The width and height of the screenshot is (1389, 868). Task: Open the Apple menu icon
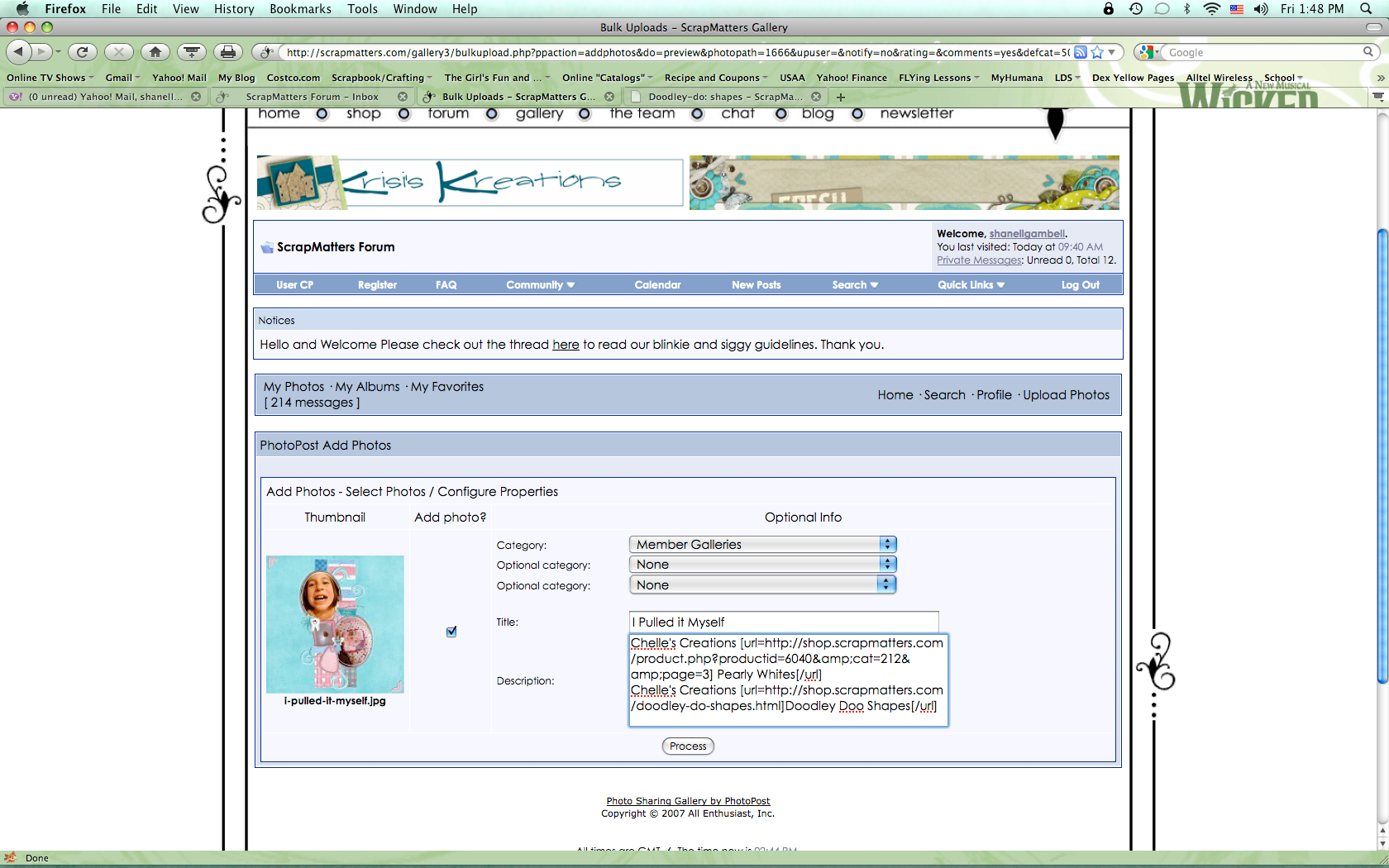coord(22,9)
